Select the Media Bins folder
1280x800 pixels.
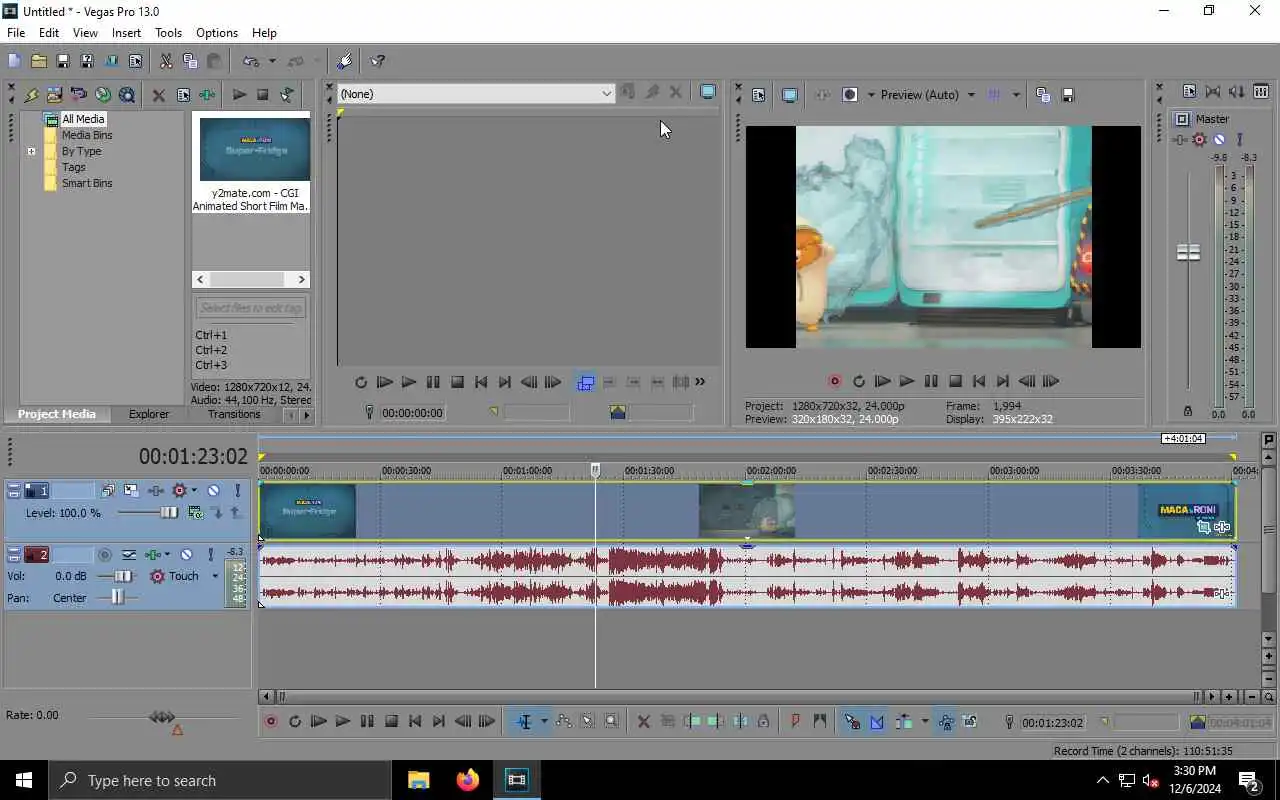pos(86,135)
